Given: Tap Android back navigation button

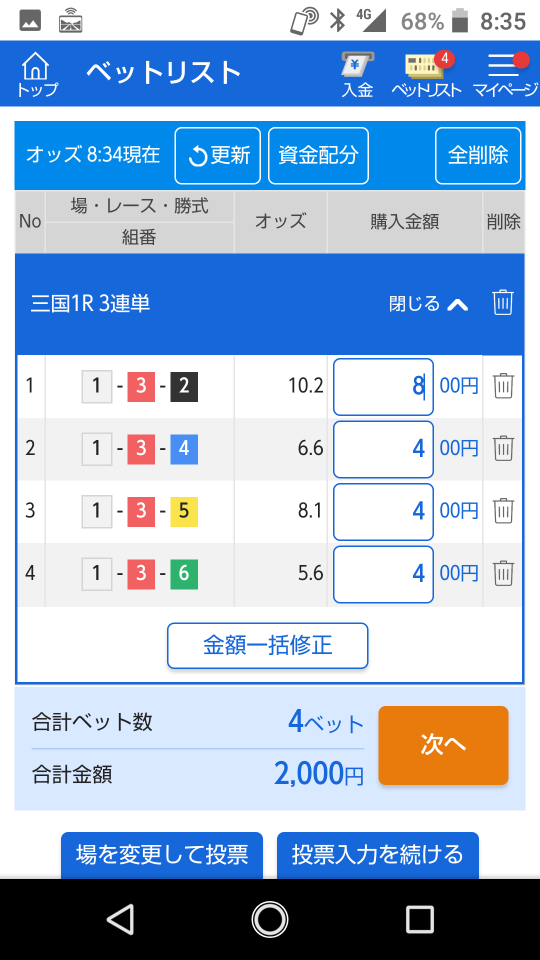Looking at the screenshot, I should [x=120, y=919].
